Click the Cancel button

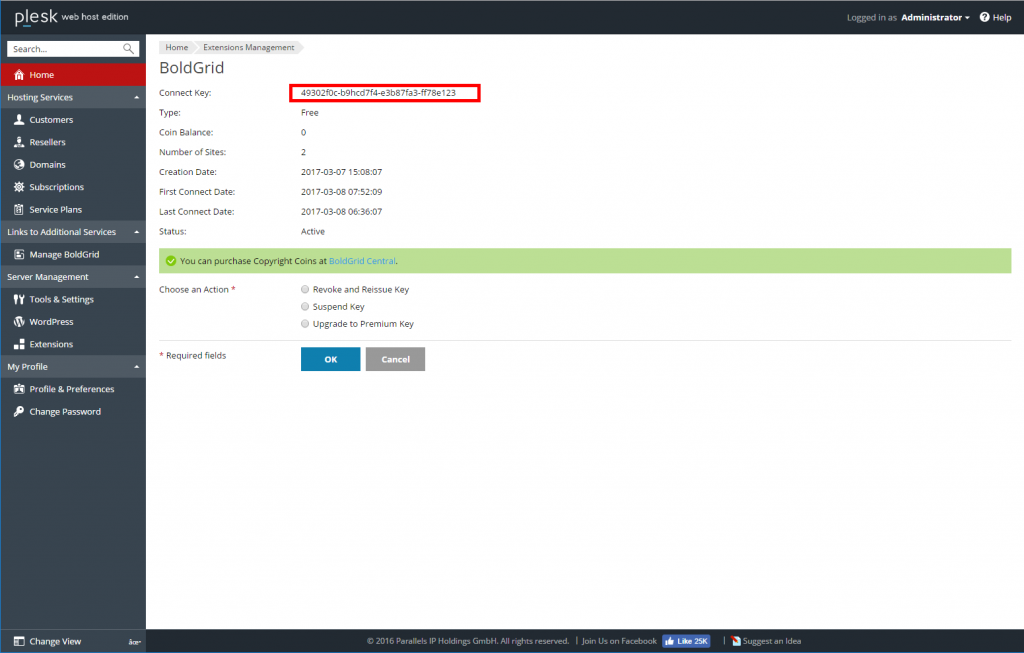tap(395, 359)
